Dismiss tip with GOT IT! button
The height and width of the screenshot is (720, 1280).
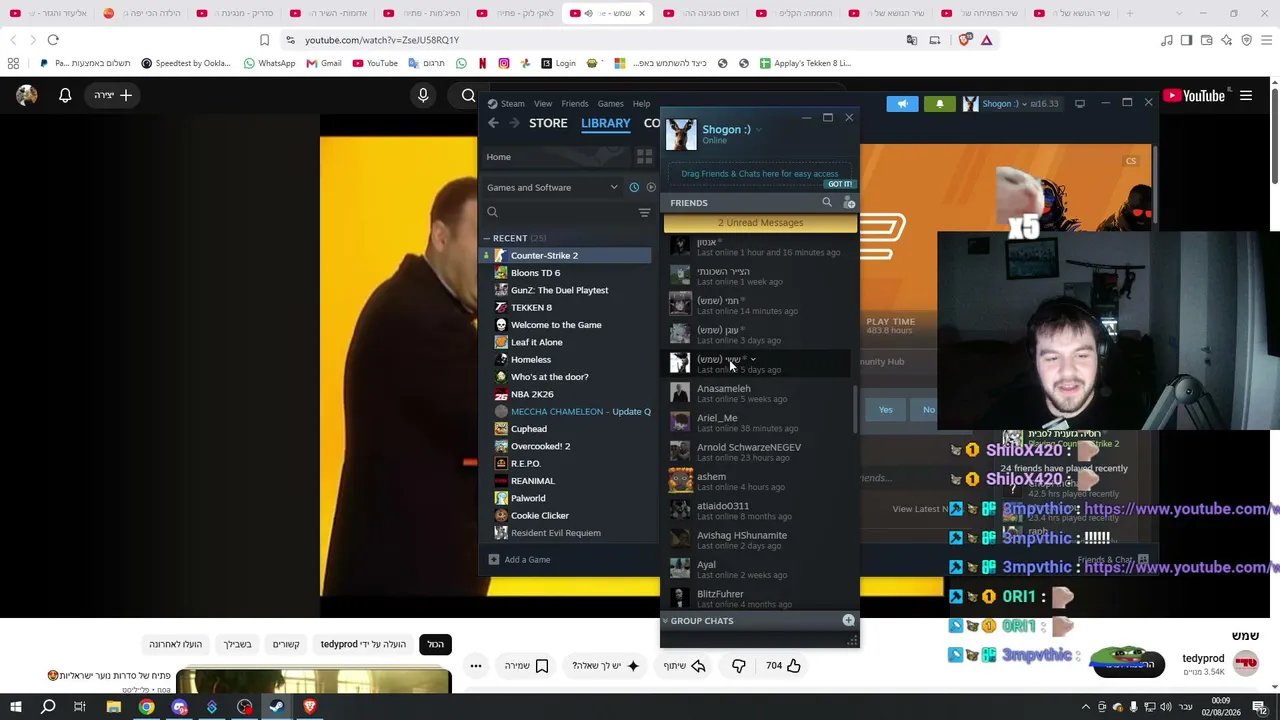840,184
